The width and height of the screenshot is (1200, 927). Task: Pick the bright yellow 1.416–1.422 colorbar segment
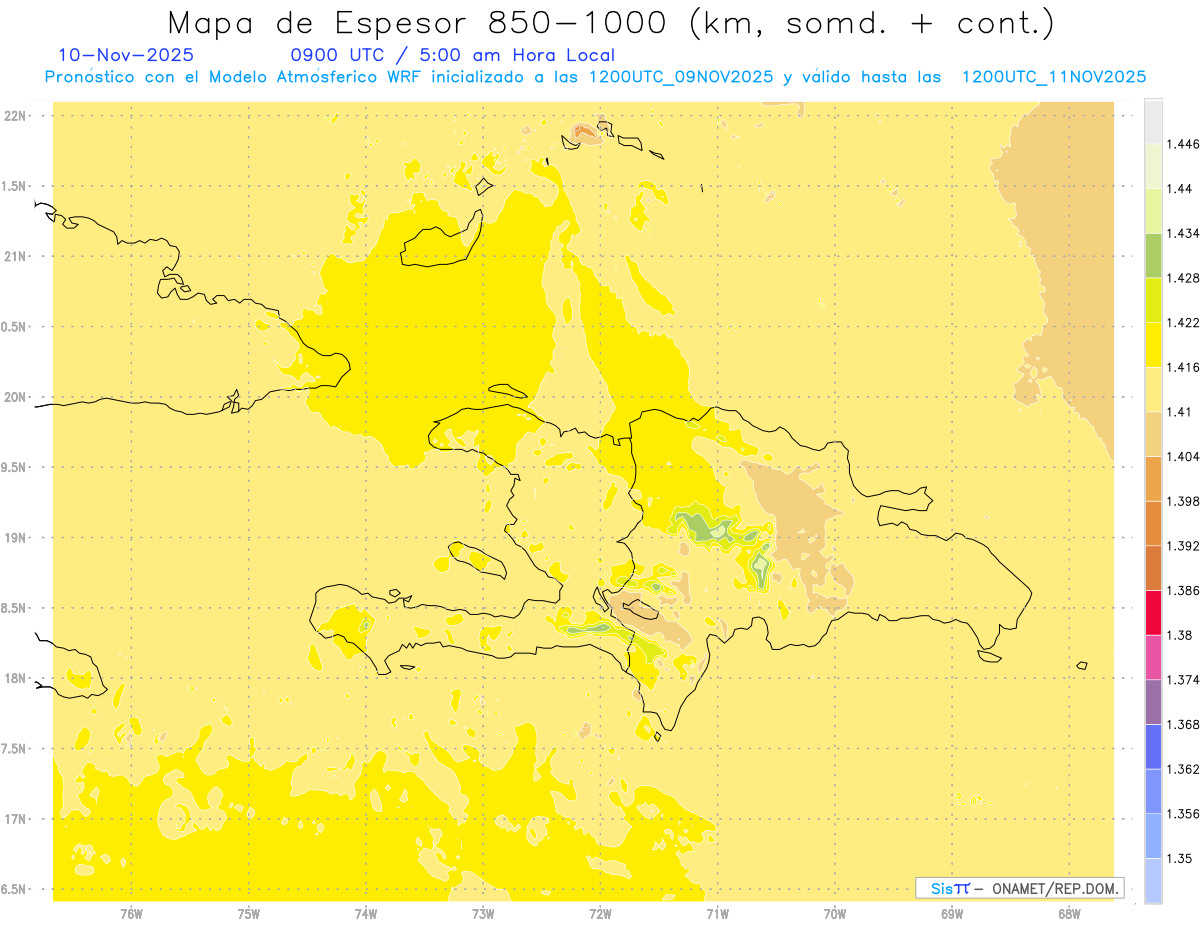pos(1153,345)
